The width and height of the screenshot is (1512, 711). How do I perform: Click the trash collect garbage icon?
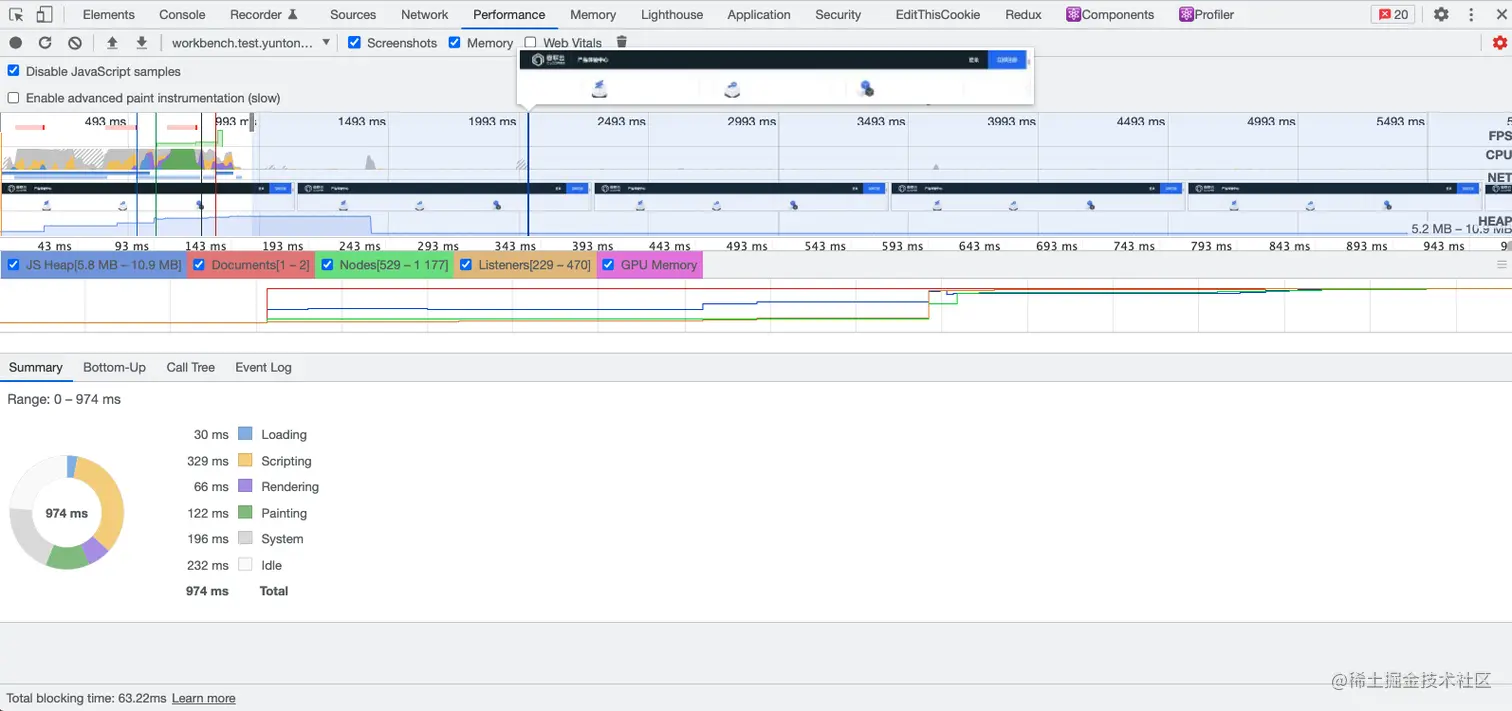coord(622,42)
